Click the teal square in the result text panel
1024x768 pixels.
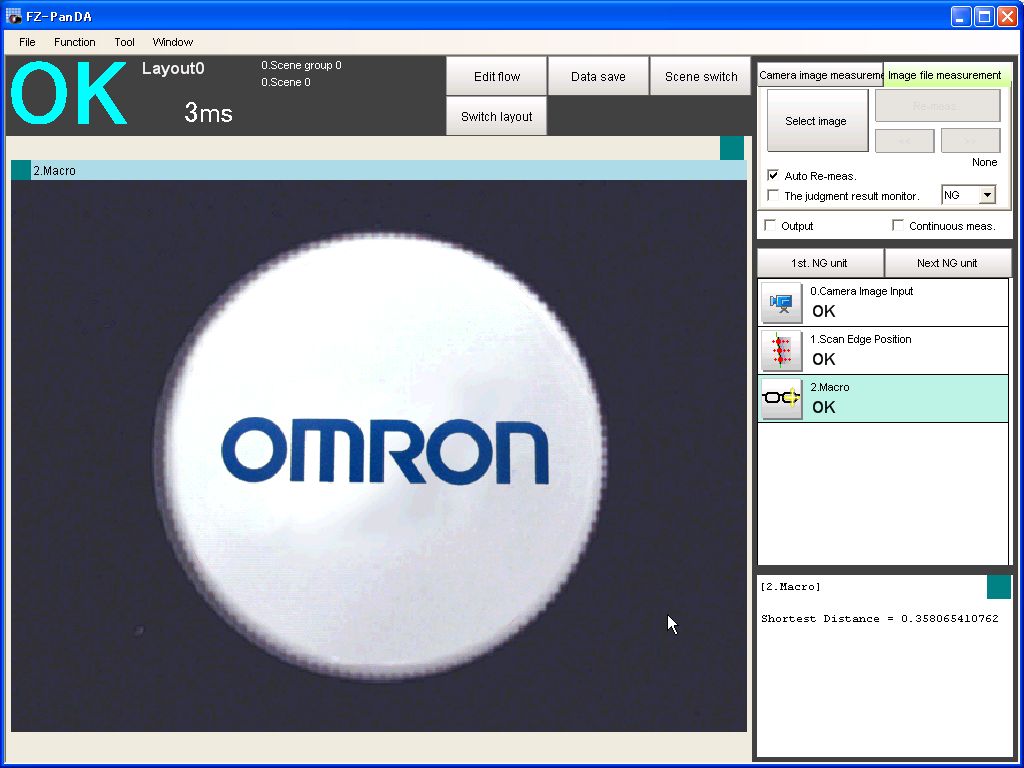coord(999,586)
